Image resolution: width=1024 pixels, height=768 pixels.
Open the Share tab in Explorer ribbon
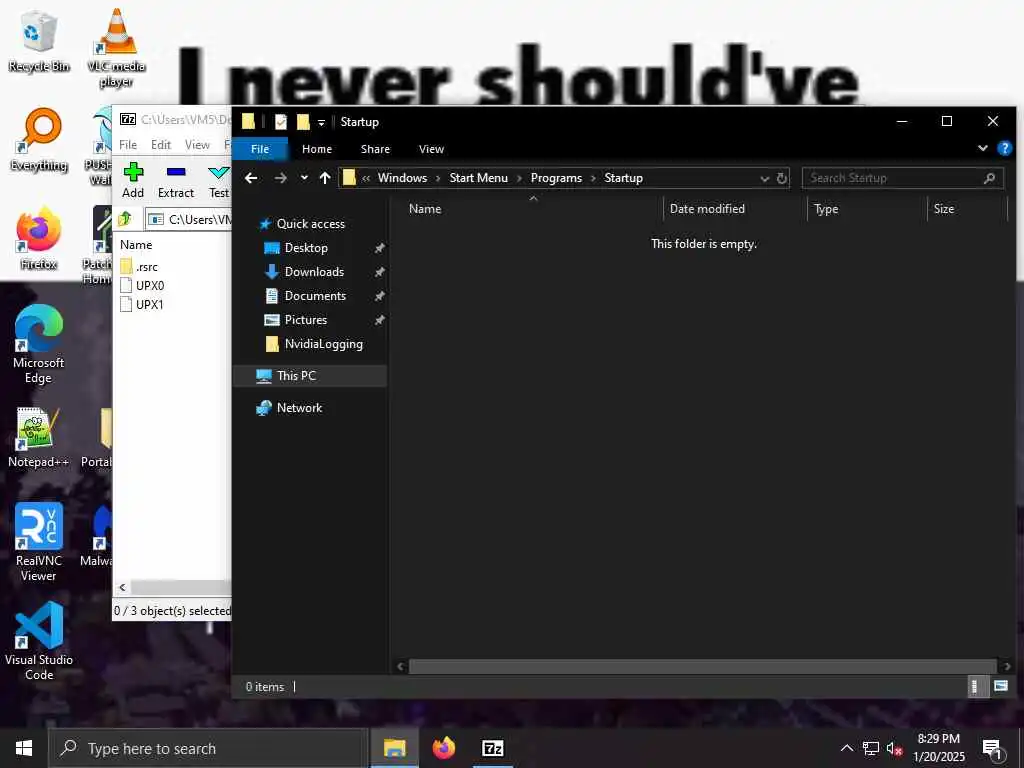click(x=375, y=149)
